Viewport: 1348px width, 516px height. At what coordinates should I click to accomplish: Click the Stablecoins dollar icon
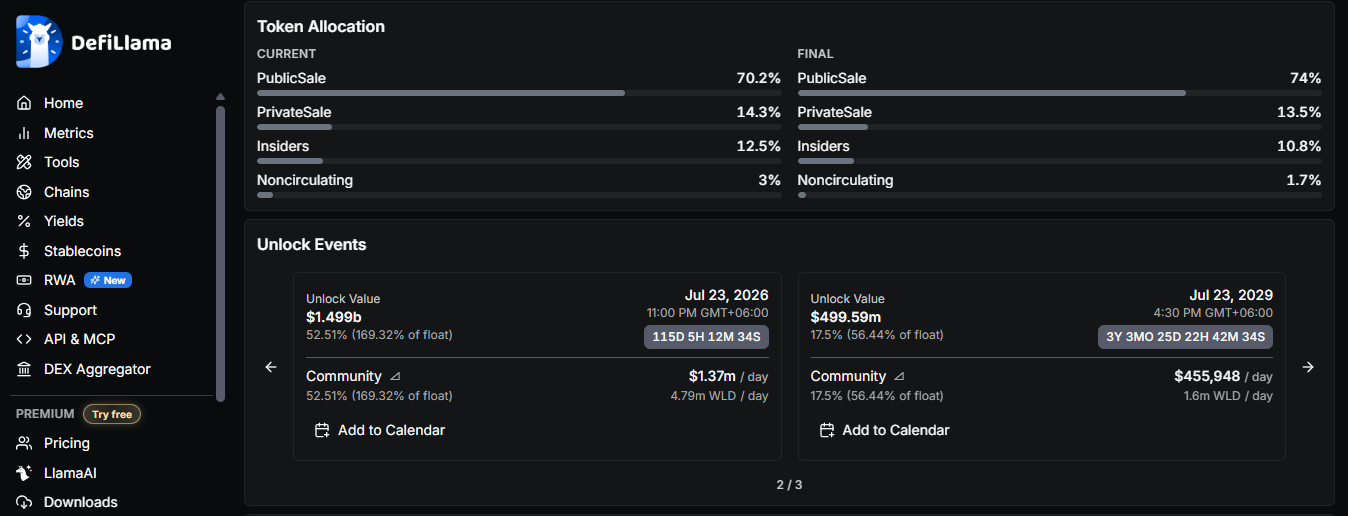pos(25,251)
